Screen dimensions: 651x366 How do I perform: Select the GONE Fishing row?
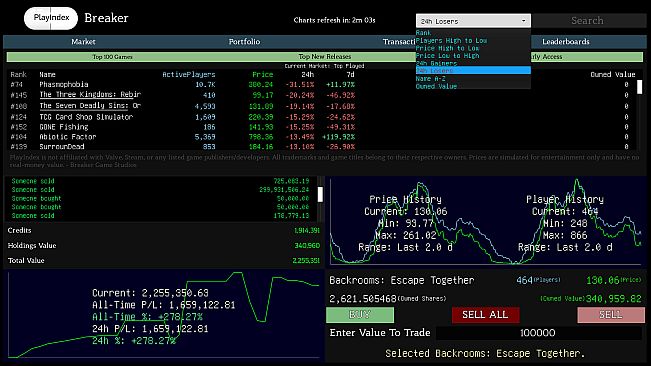(322, 127)
